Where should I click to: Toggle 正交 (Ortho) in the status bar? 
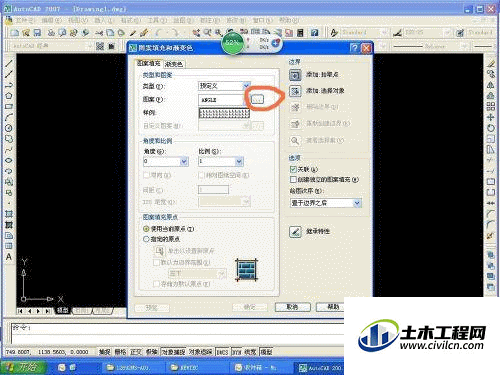pos(136,352)
